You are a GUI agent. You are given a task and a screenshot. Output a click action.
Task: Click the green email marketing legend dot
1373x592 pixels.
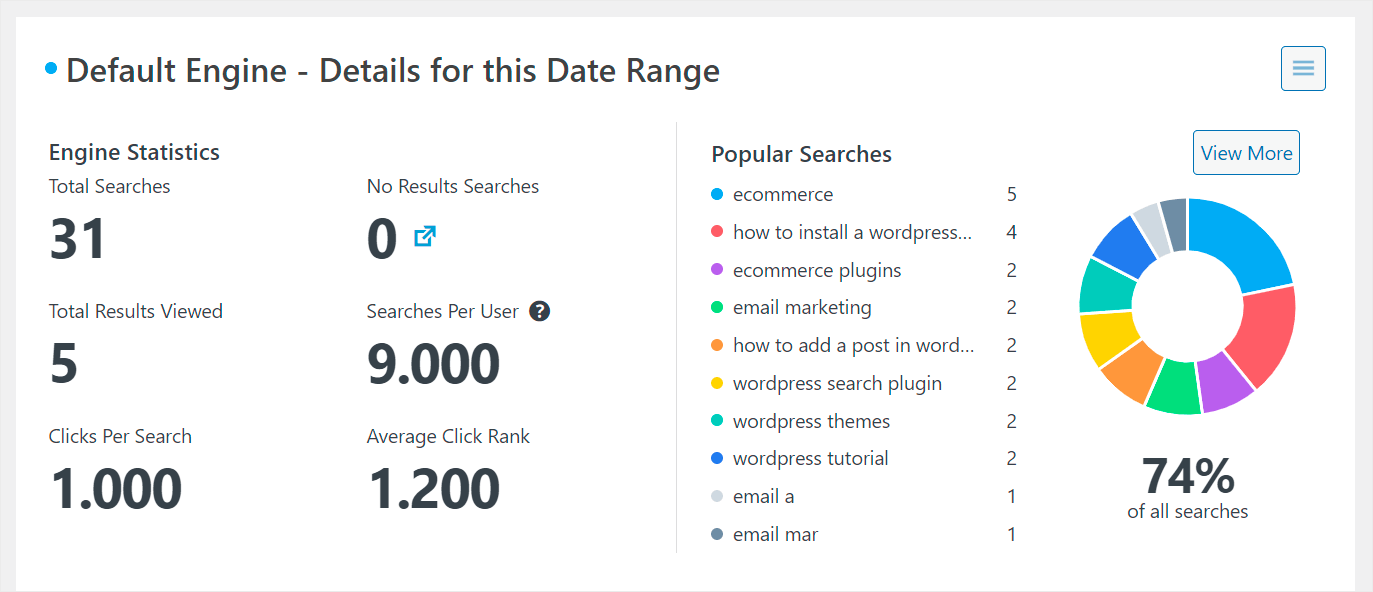[x=717, y=308]
